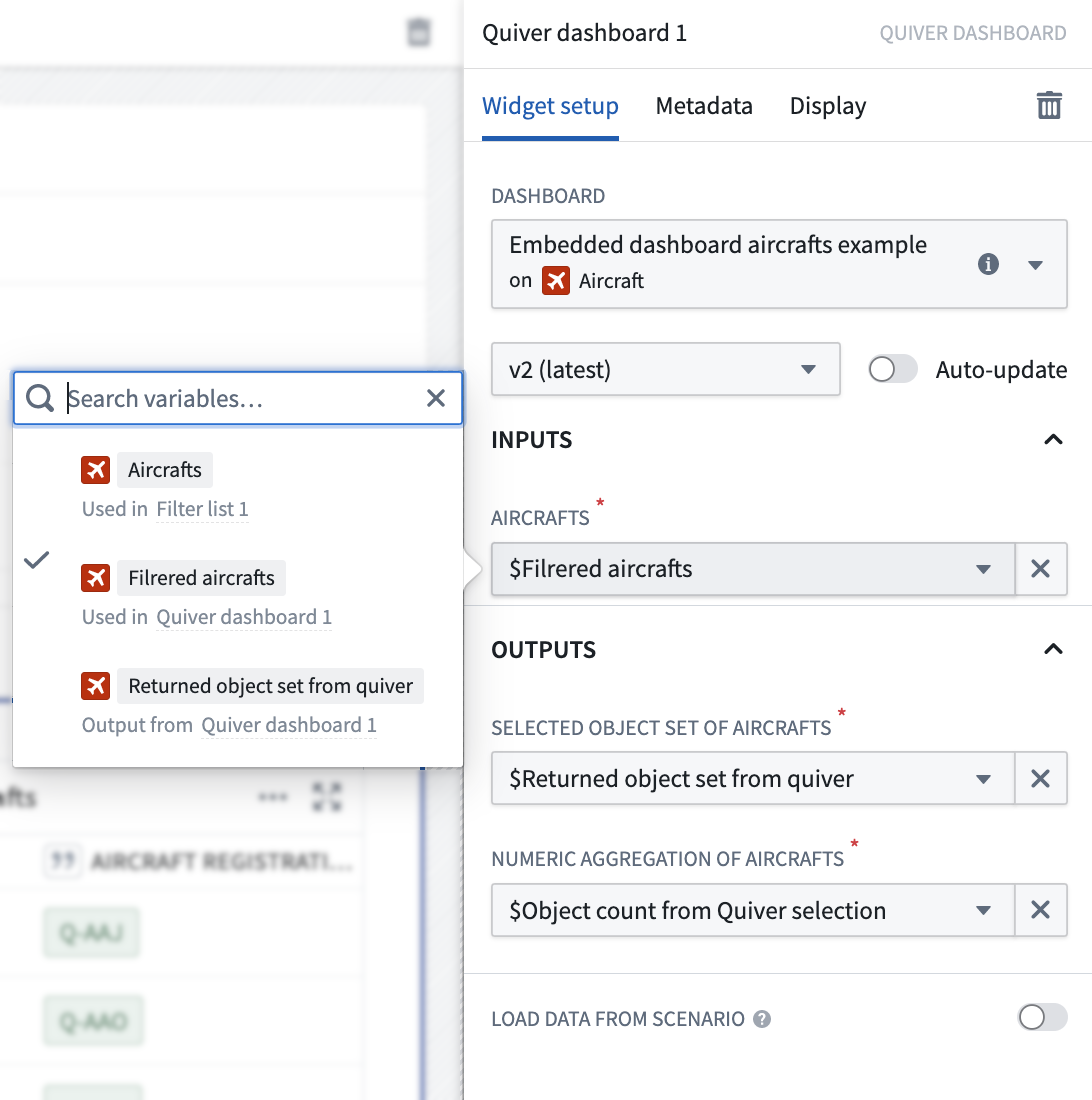Collapse the Inputs section

(x=1053, y=440)
